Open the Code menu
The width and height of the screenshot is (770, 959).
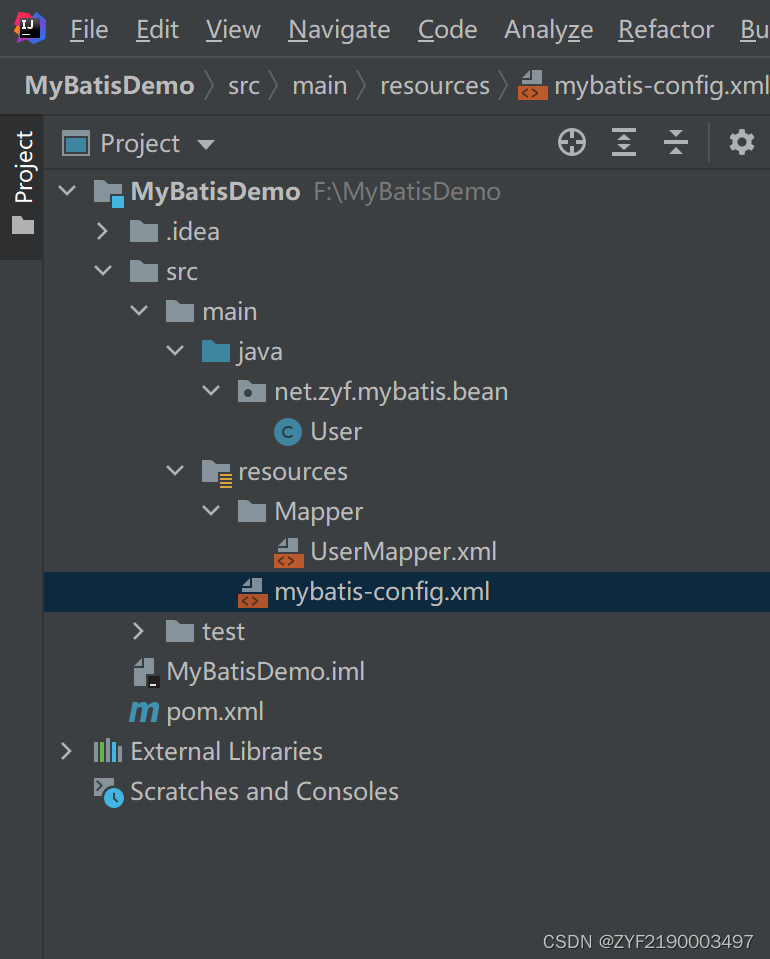448,29
